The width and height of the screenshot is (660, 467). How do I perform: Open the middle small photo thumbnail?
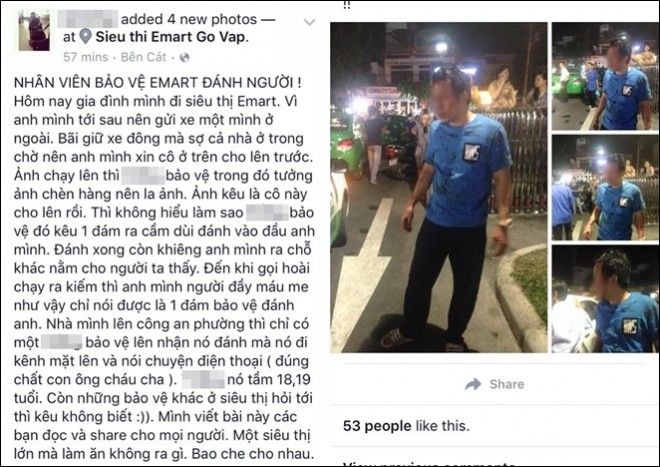tap(605, 188)
